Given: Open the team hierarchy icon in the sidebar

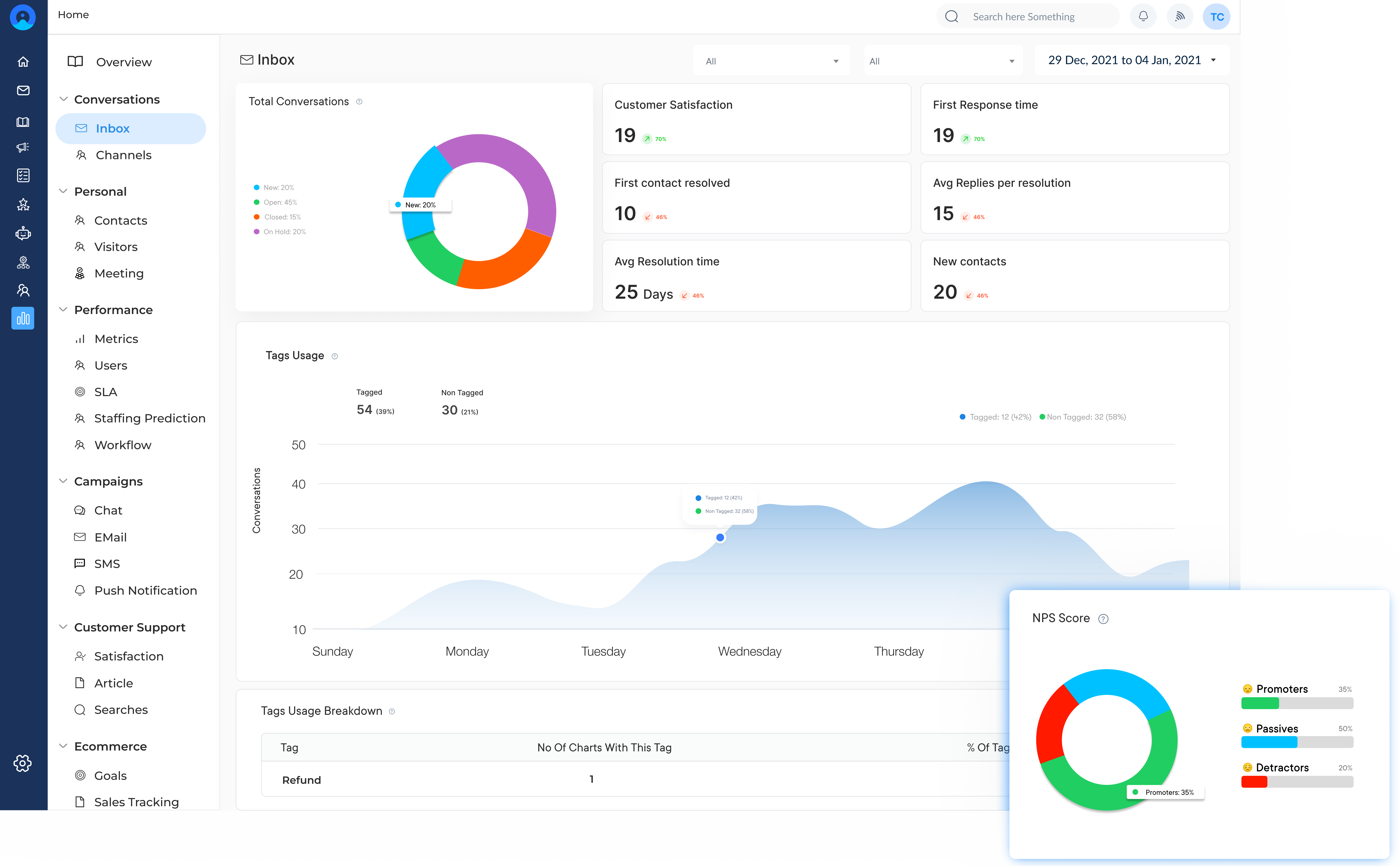Looking at the screenshot, I should point(23,262).
